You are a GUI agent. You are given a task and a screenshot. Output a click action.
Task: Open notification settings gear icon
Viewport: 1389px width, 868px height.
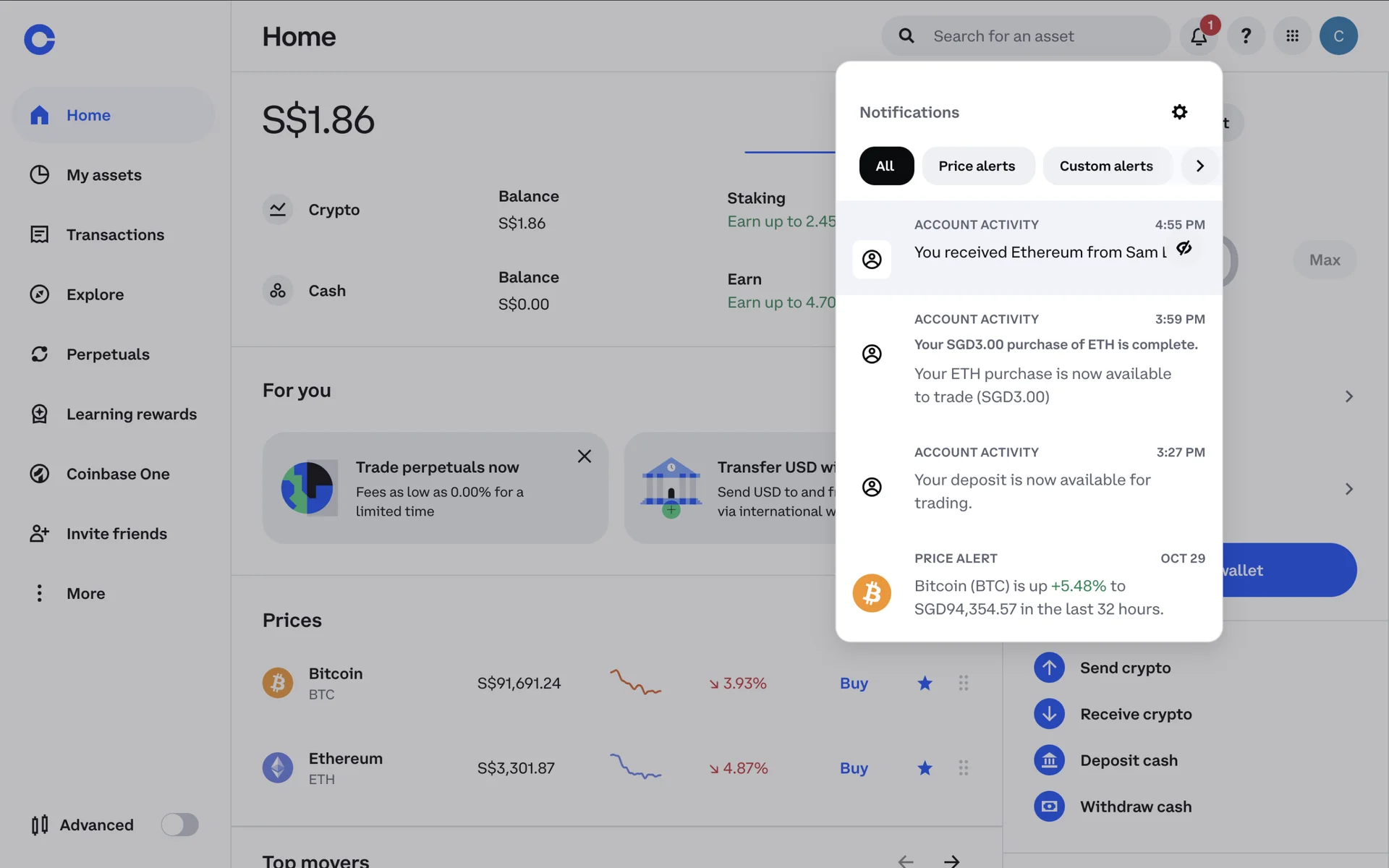click(1179, 112)
